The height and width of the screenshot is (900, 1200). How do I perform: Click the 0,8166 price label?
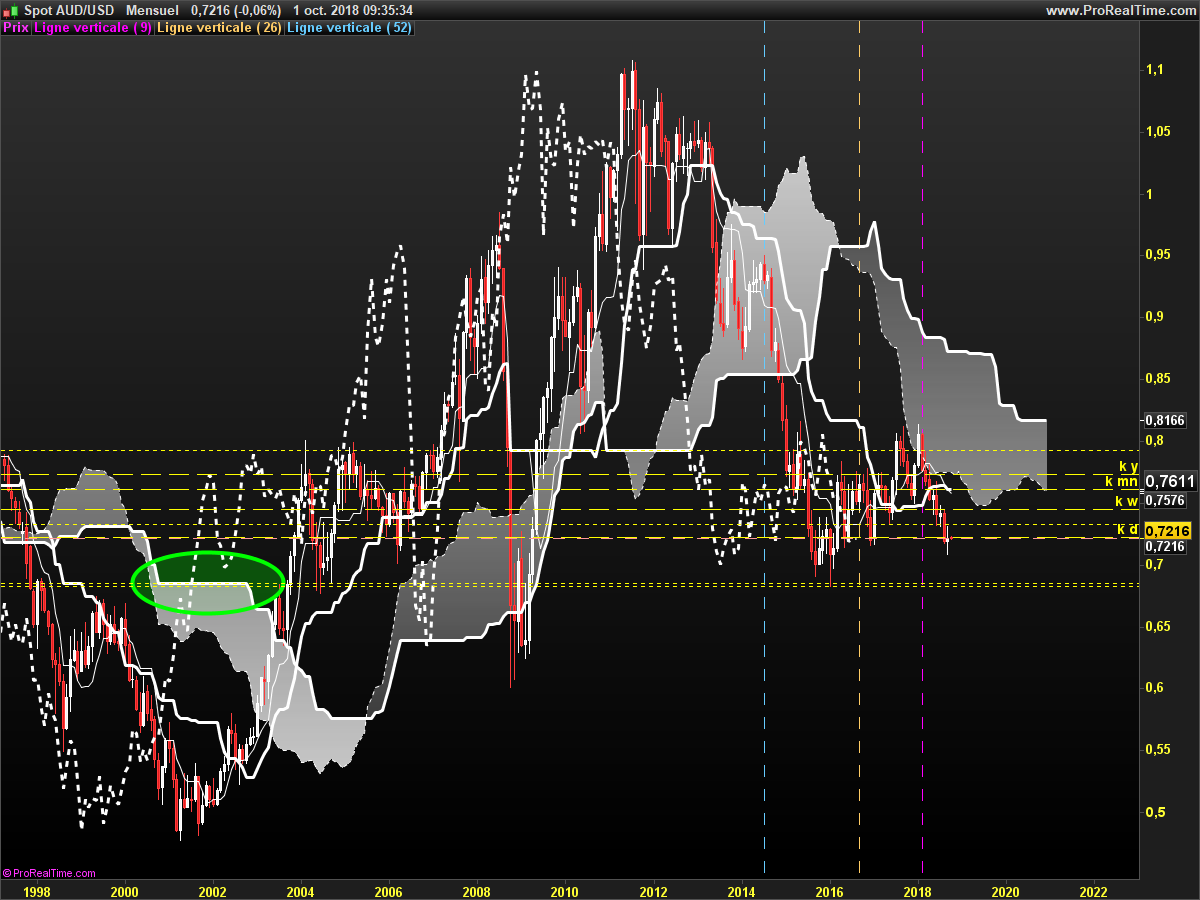(1164, 420)
